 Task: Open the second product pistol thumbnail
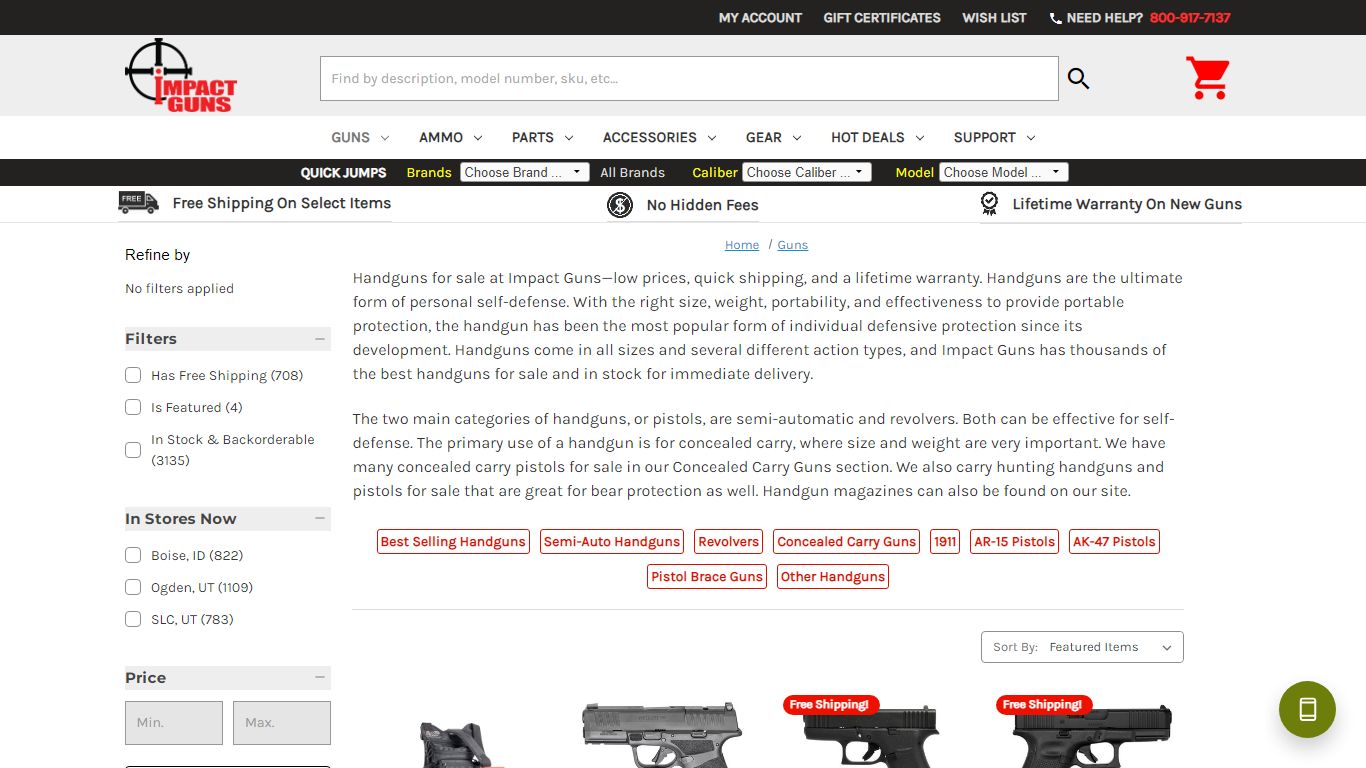click(662, 734)
